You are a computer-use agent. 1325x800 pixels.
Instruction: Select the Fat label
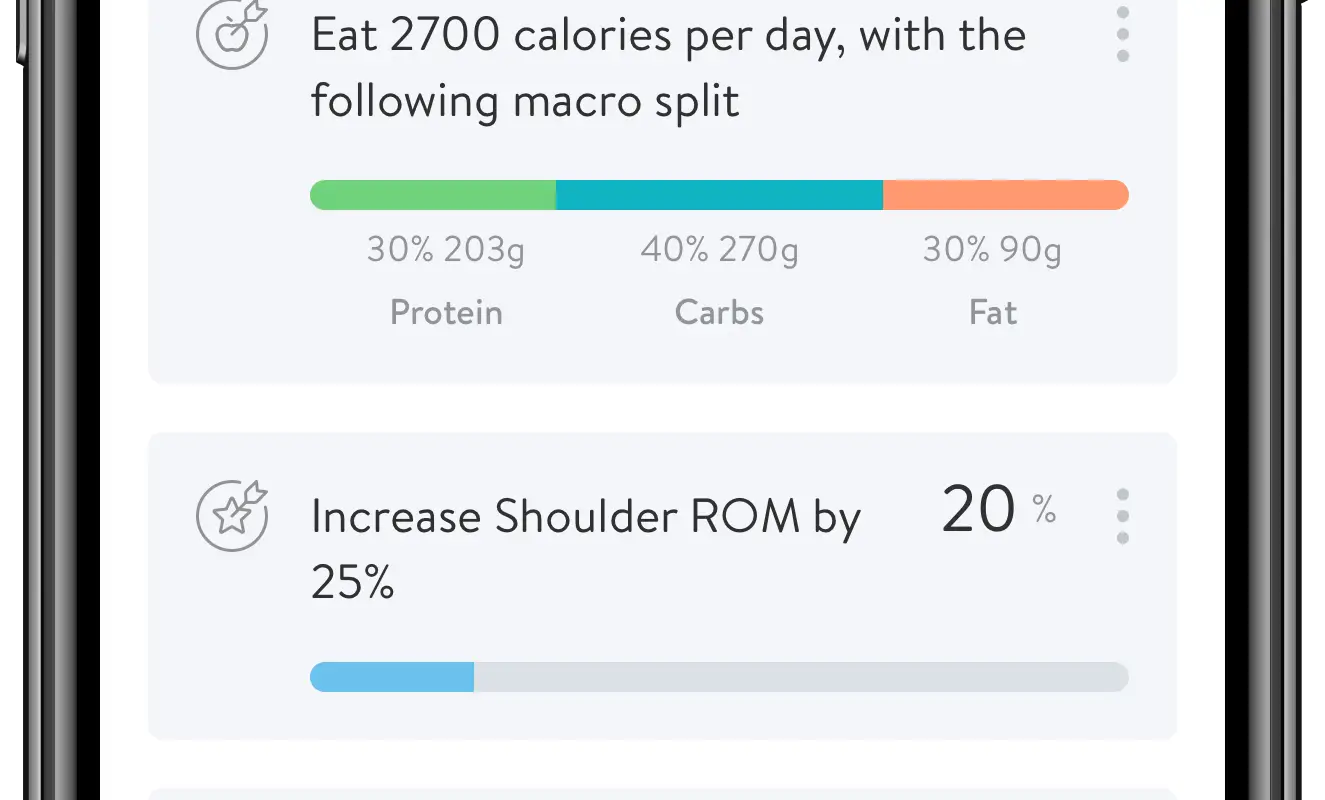[x=993, y=313]
